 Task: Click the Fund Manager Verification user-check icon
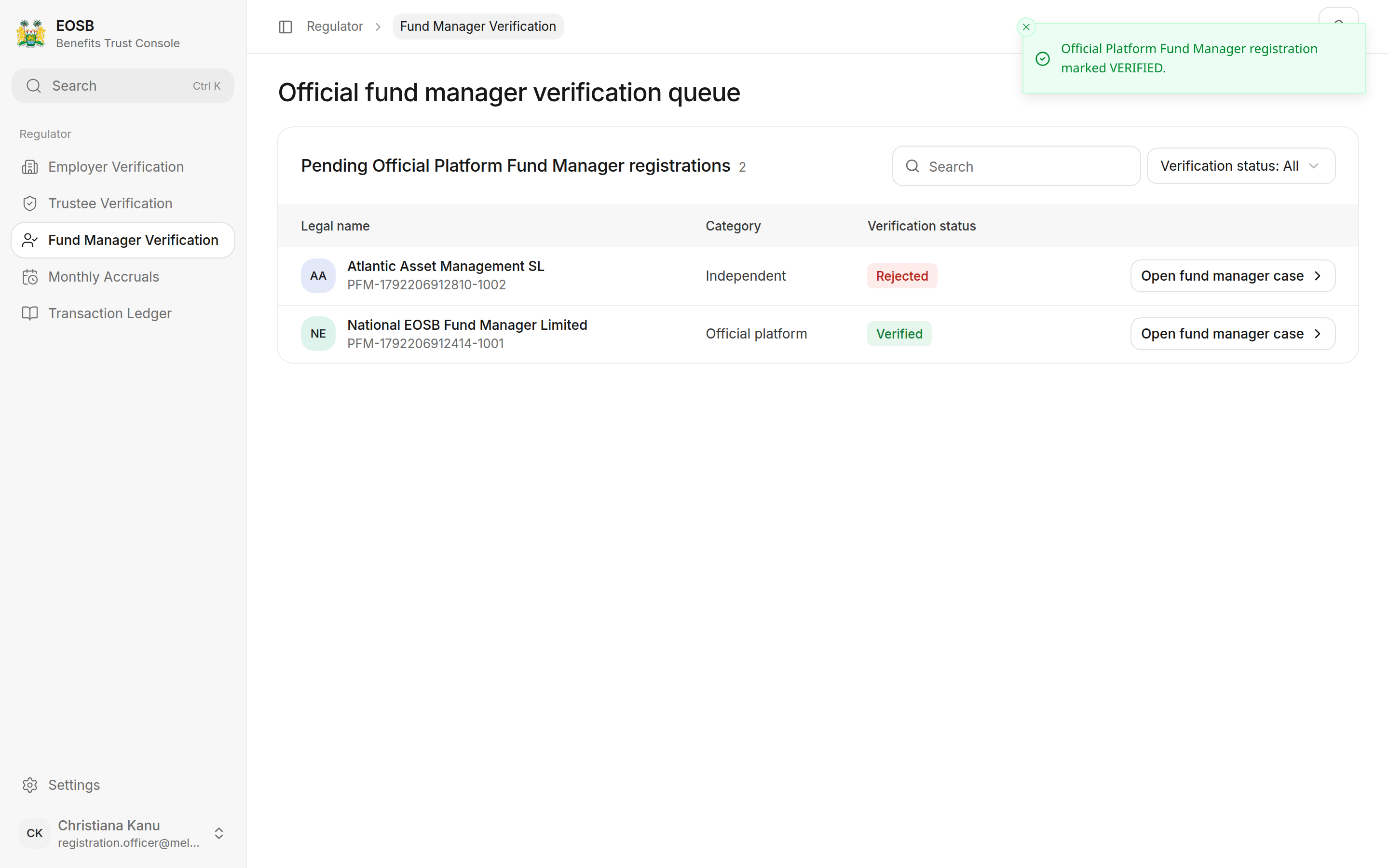(x=30, y=240)
